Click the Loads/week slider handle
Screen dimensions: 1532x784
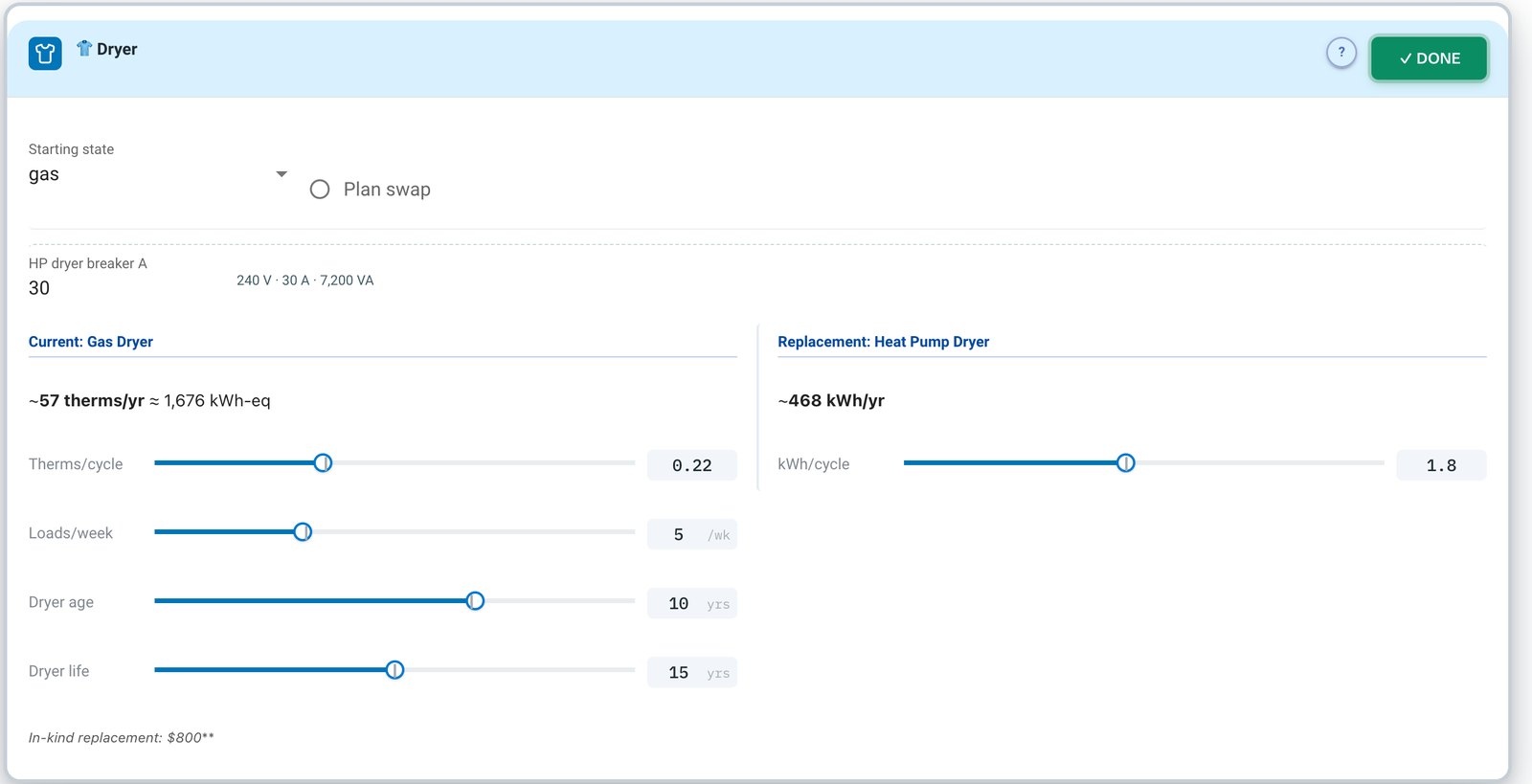[303, 532]
